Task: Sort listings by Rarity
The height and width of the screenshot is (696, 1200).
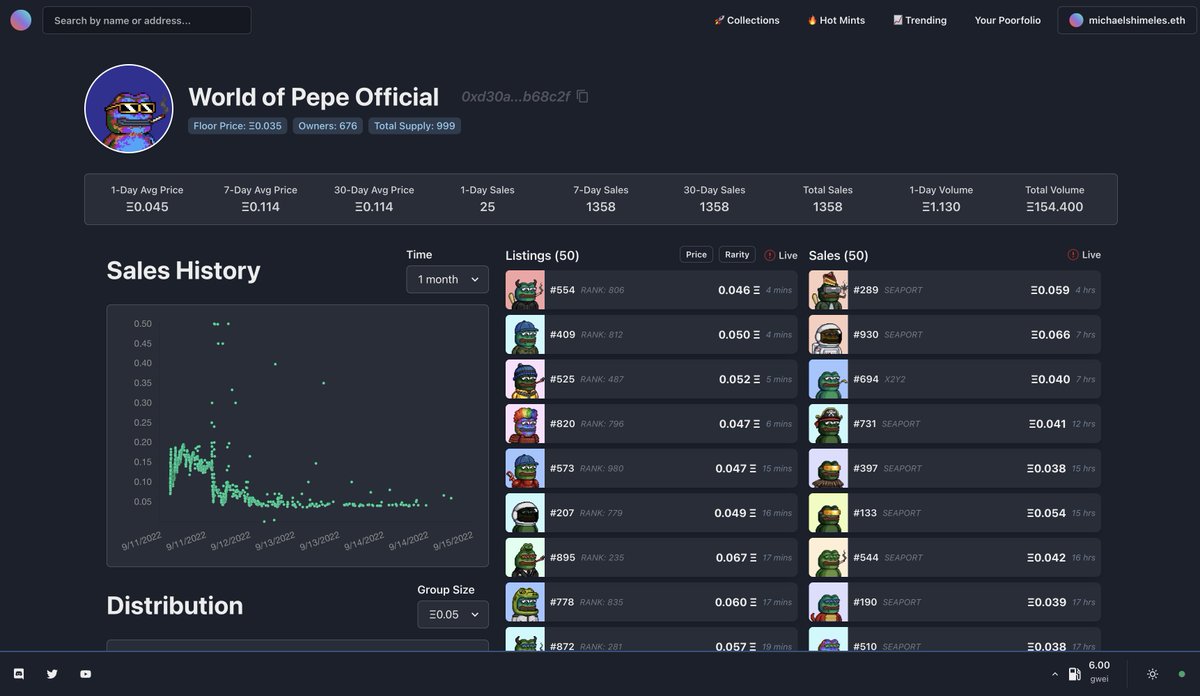Action: [x=736, y=254]
